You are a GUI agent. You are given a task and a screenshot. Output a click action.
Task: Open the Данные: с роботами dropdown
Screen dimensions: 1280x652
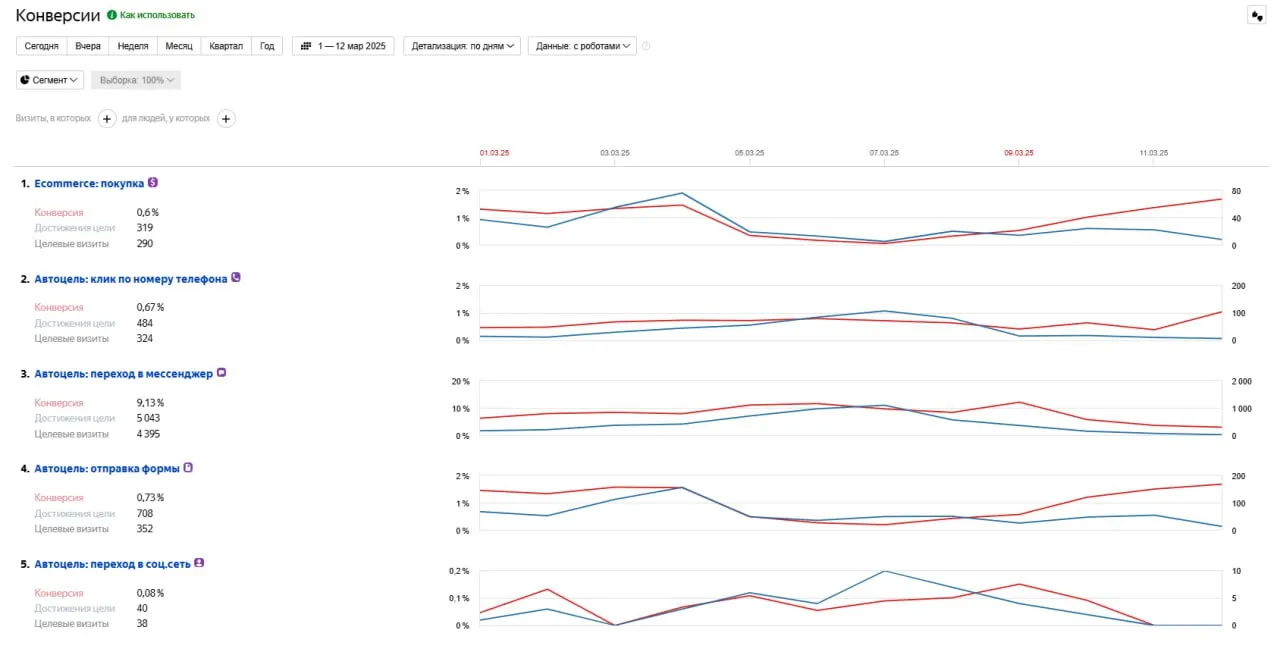582,46
